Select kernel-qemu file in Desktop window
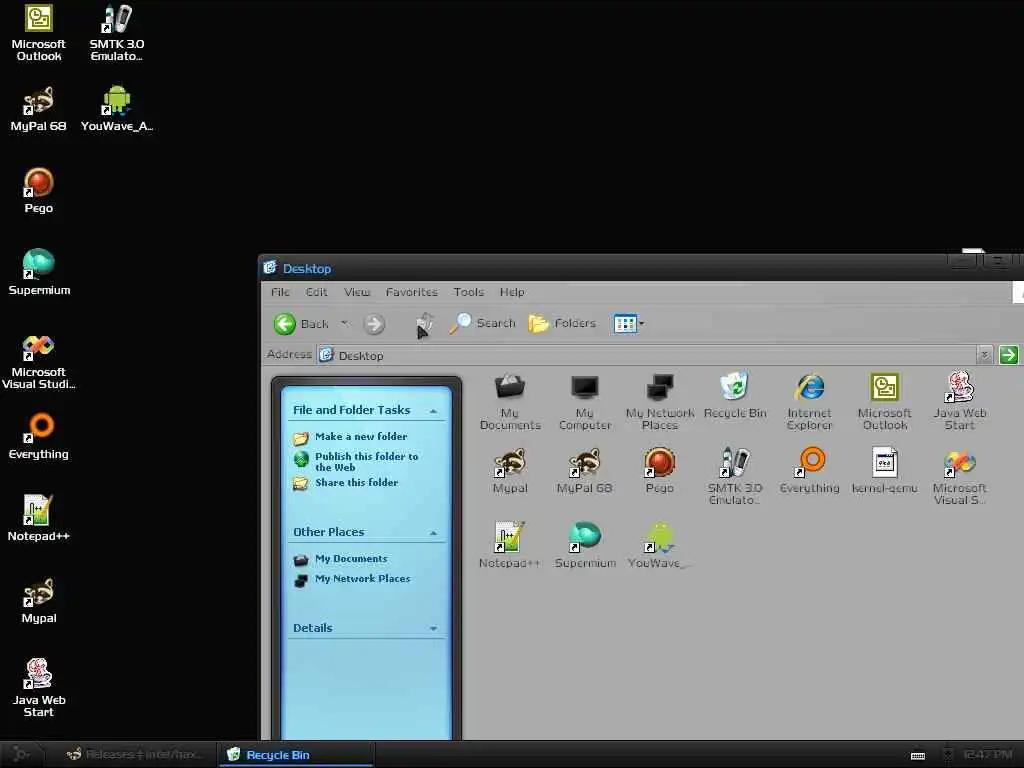The image size is (1024, 768). (x=885, y=471)
